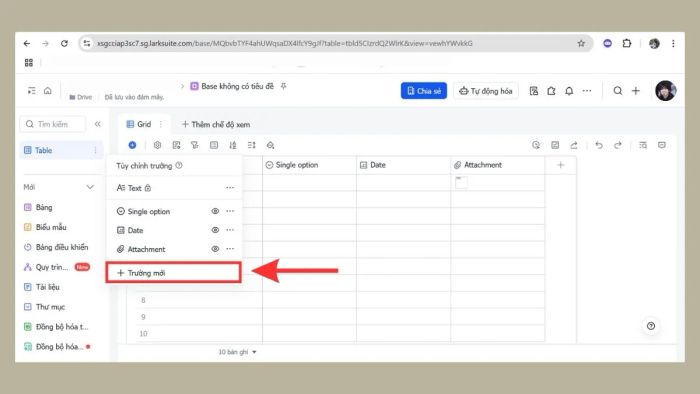The image size is (700, 394).
Task: Open the Chrome three-dot menu
Action: pyautogui.click(x=673, y=43)
